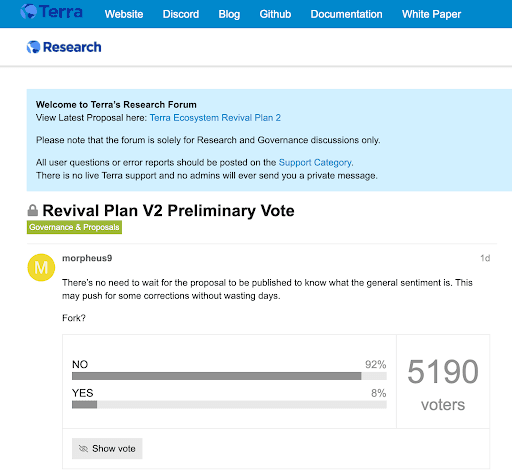Image resolution: width=512 pixels, height=476 pixels.
Task: Go to the Blog nav link
Action: pos(229,14)
